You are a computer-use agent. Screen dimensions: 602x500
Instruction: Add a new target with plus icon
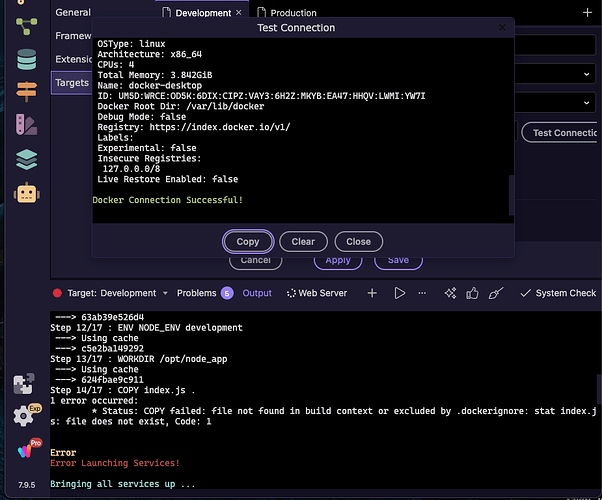[x=587, y=13]
